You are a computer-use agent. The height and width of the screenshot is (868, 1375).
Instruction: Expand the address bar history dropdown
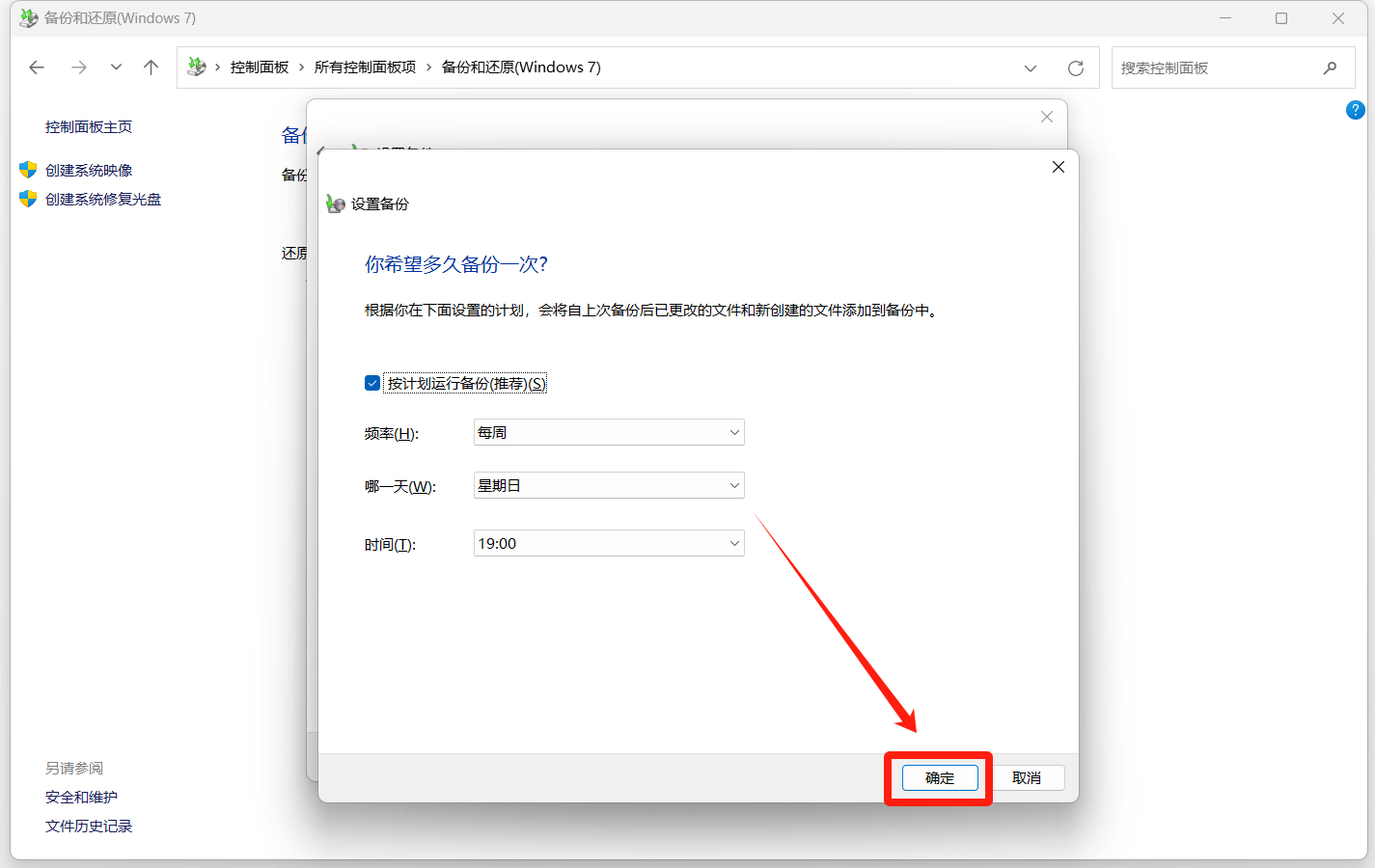point(1030,68)
